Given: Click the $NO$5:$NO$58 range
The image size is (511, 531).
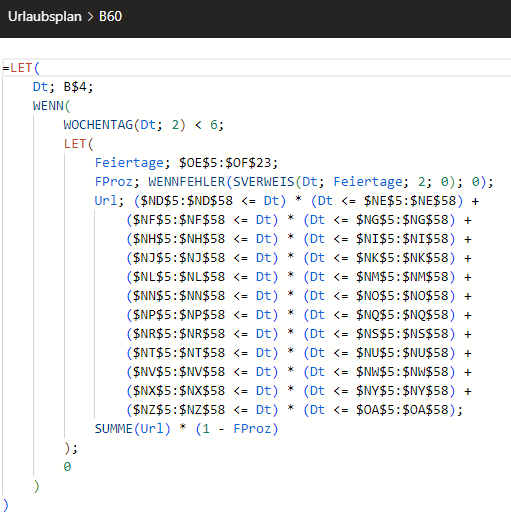Looking at the screenshot, I should pos(402,296).
